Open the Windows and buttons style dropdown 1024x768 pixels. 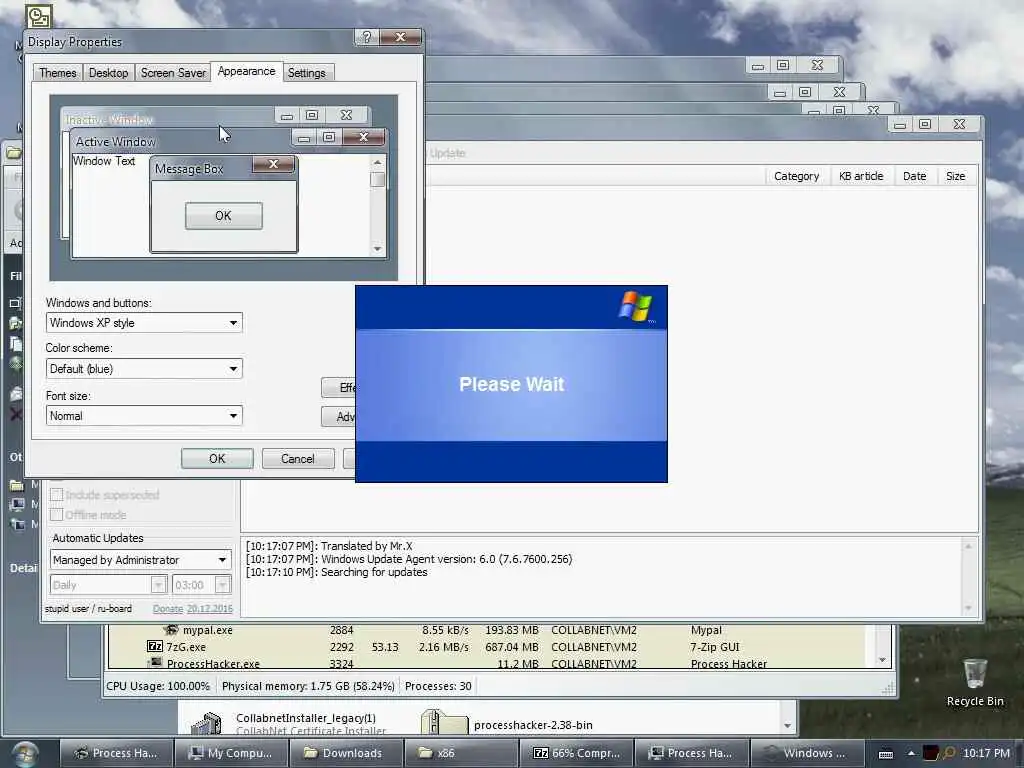(x=144, y=323)
